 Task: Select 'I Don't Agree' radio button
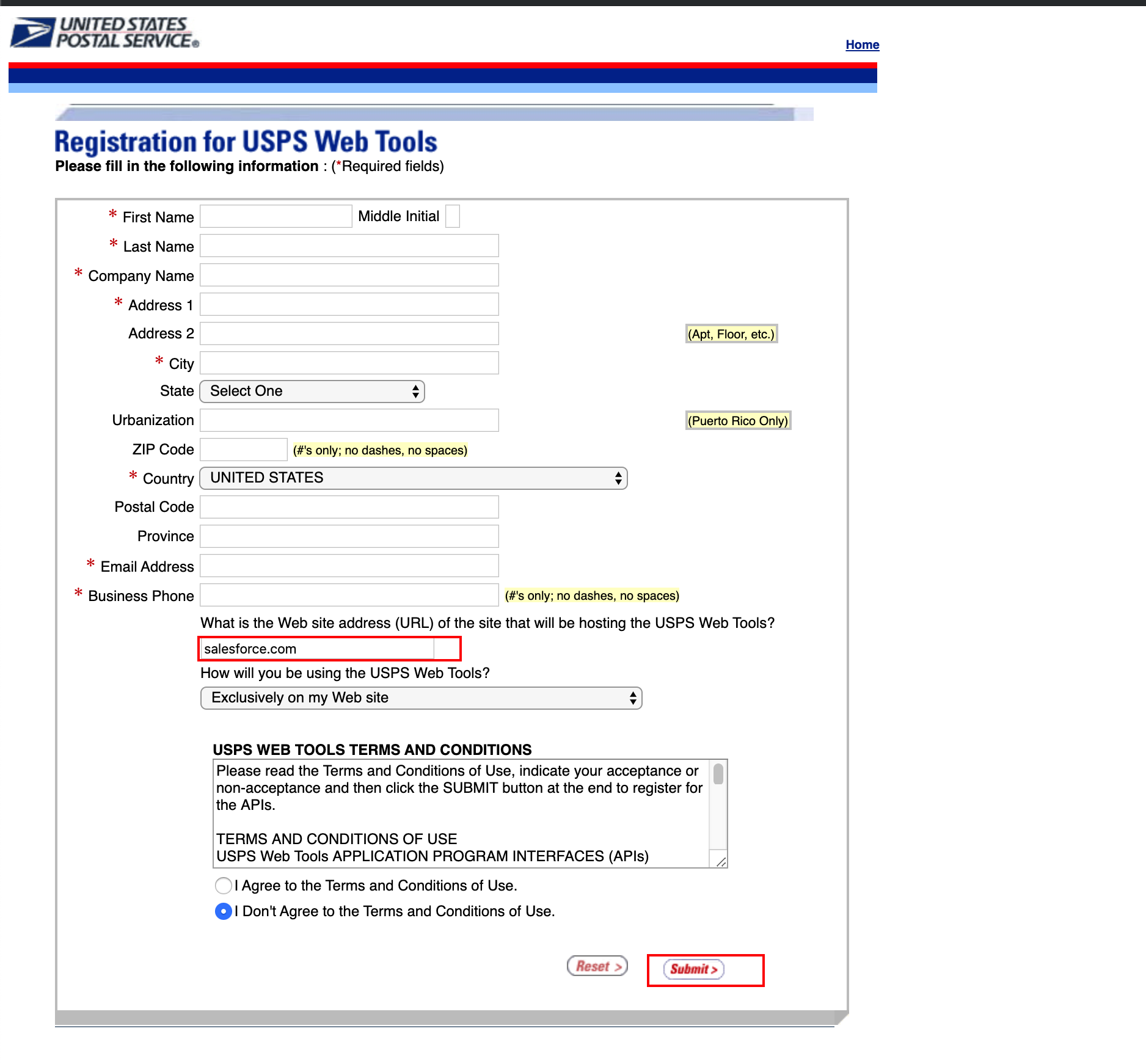(x=224, y=911)
